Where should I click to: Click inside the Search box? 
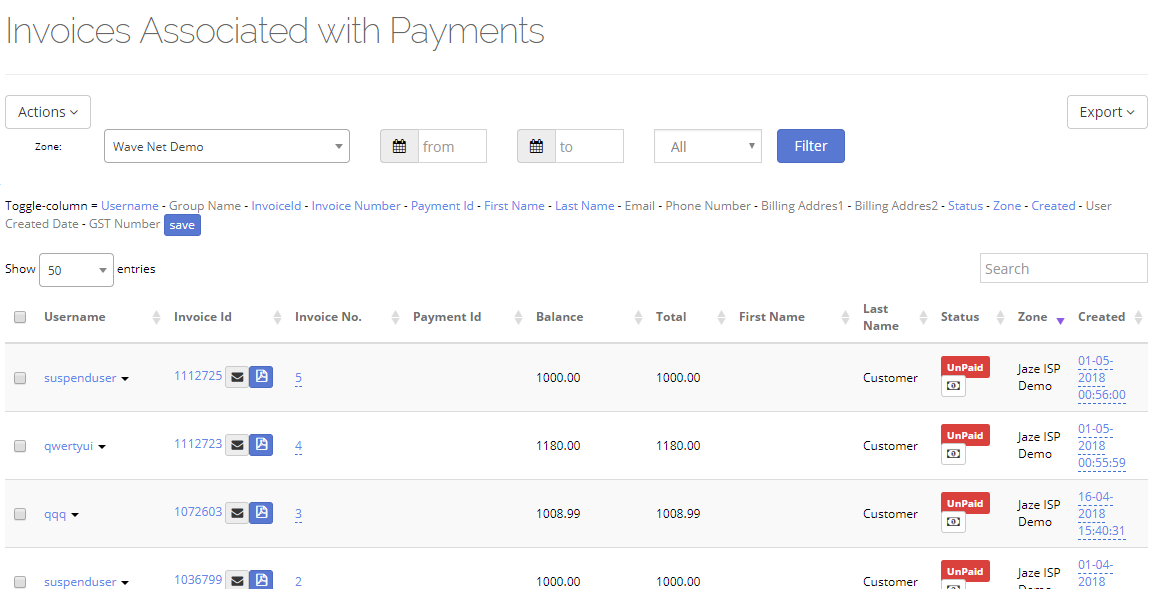(1062, 268)
